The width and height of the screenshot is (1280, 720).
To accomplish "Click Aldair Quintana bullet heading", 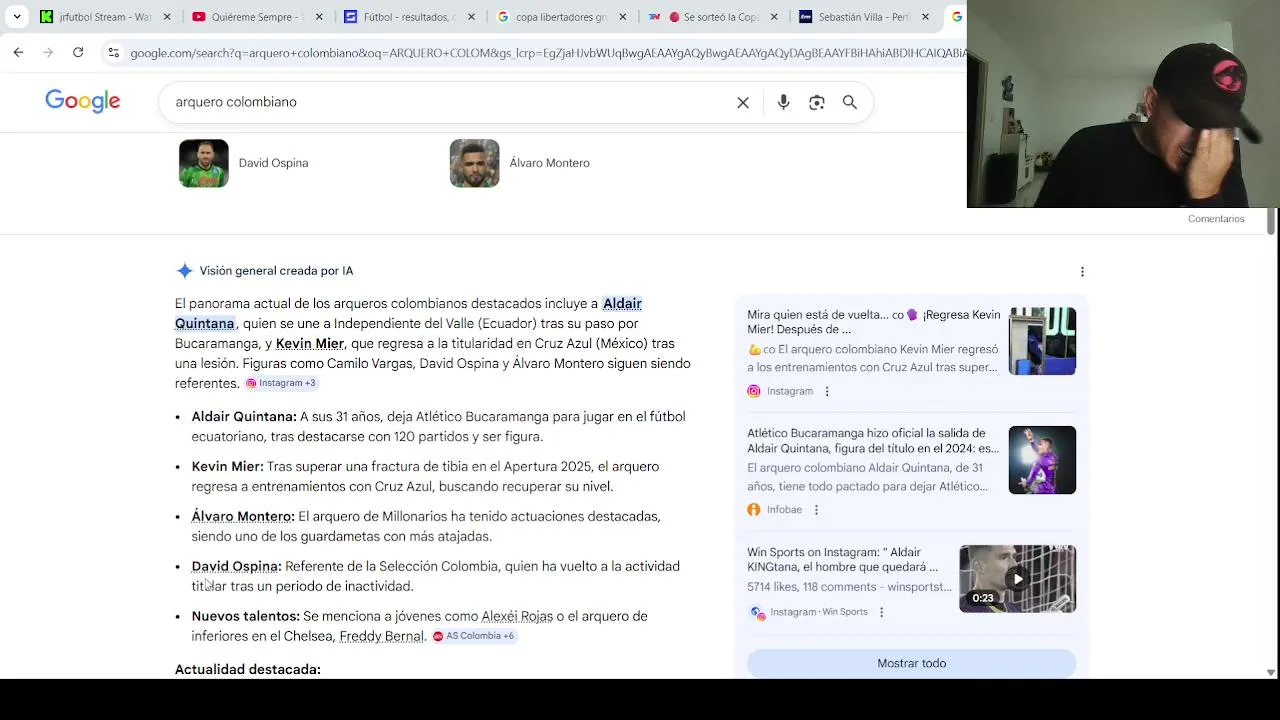I will (244, 416).
